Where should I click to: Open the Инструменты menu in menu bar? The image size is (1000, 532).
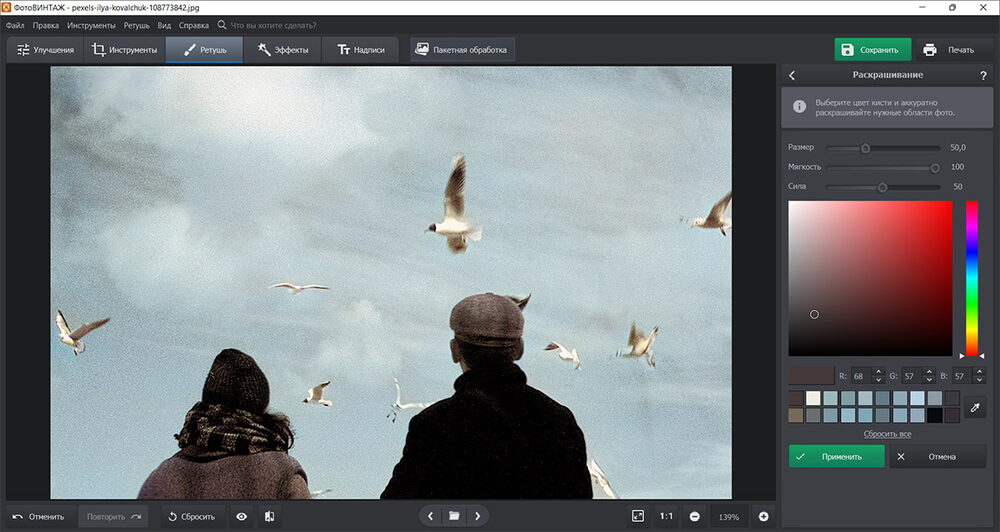tap(91, 24)
